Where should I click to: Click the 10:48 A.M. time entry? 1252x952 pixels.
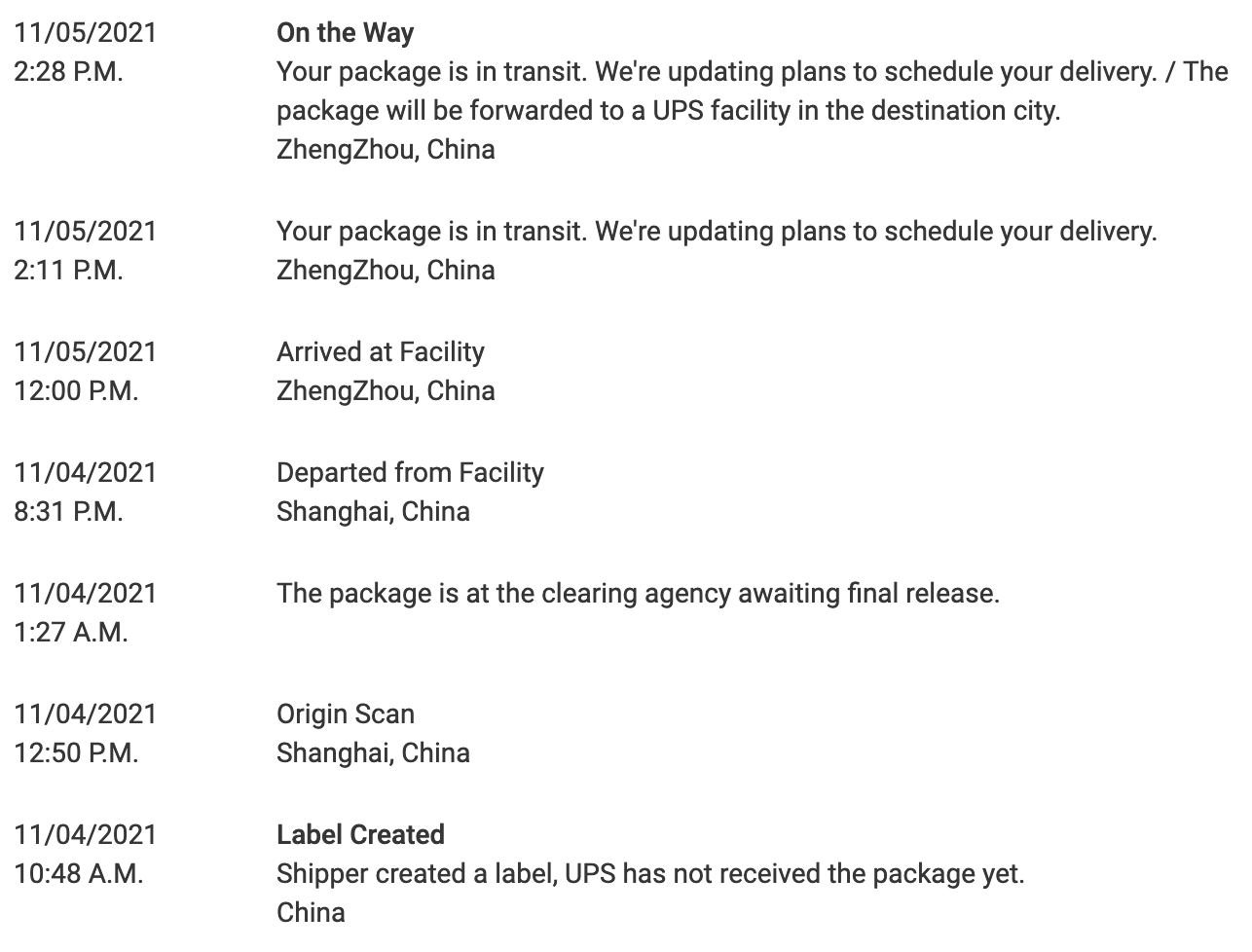[78, 874]
